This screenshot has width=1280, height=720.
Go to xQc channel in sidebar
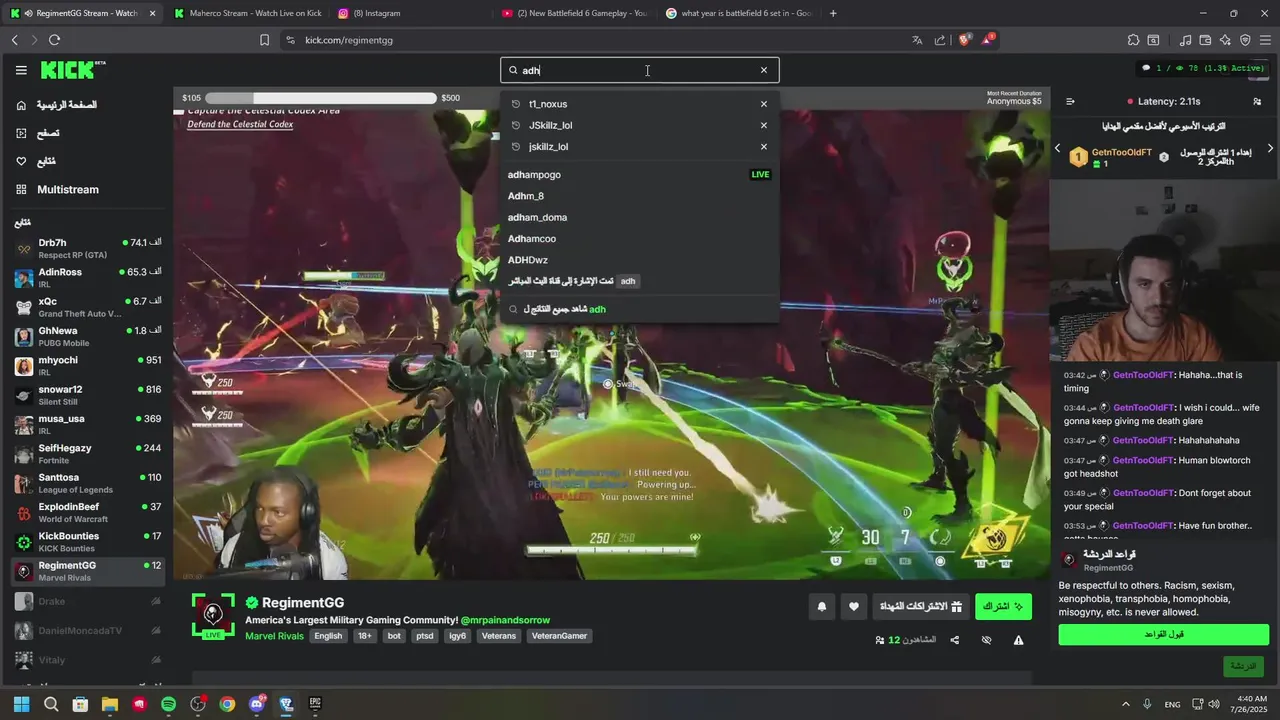87,307
